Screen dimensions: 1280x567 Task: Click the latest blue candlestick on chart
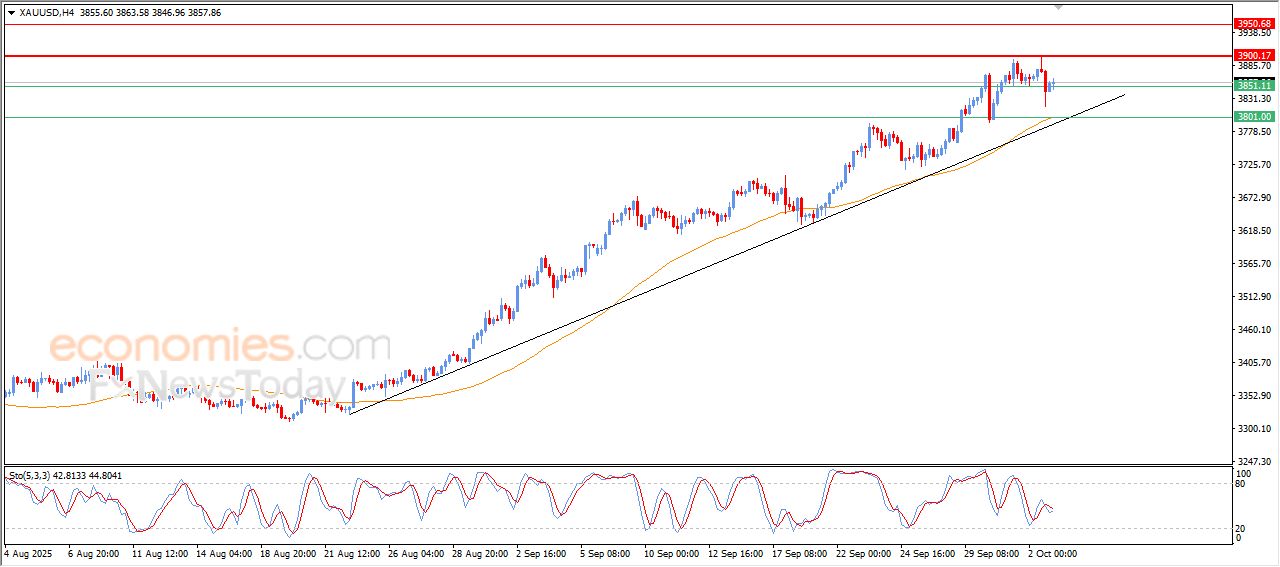tap(1053, 84)
